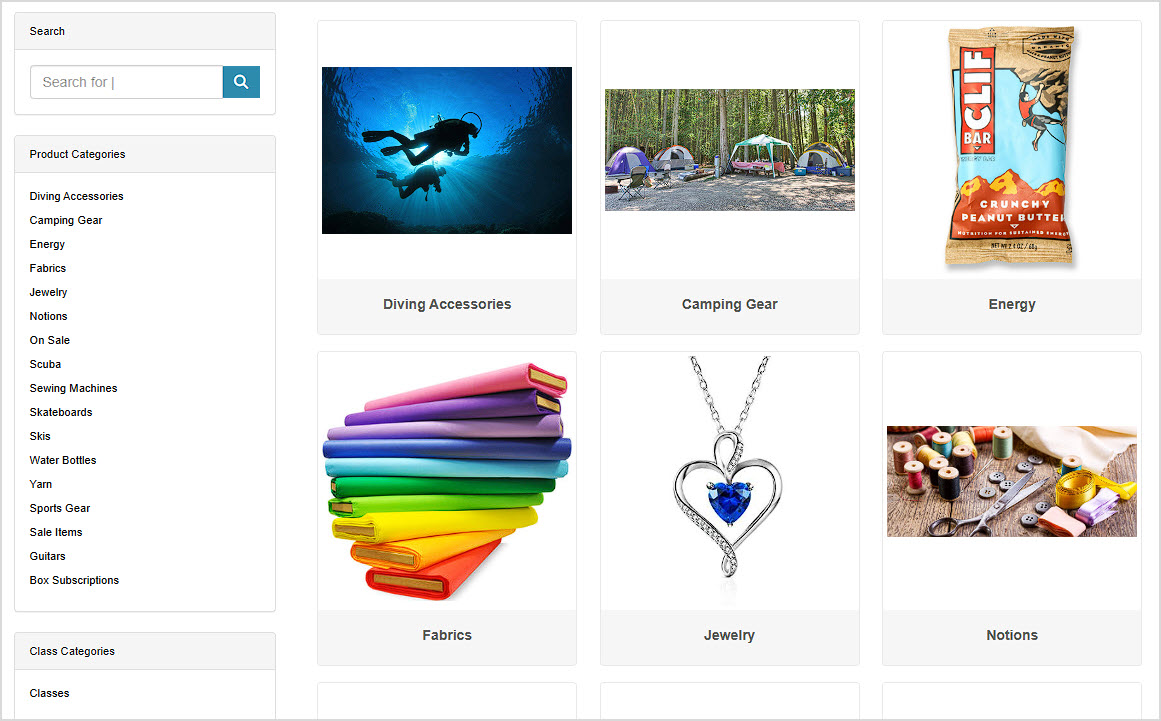Select the Guitars category in sidebar

pos(47,557)
